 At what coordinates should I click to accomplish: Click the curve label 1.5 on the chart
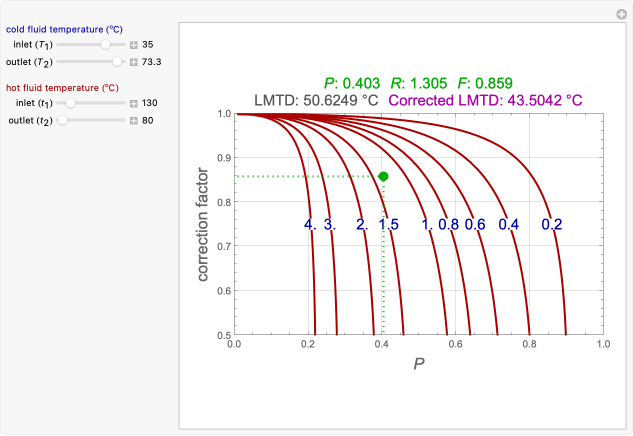388,225
